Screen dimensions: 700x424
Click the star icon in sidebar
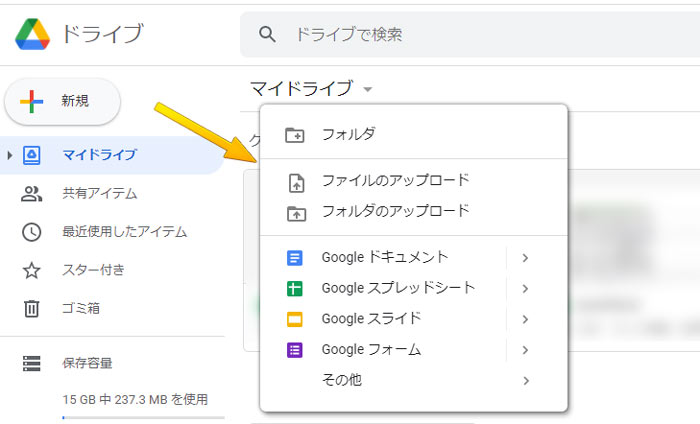[31, 270]
